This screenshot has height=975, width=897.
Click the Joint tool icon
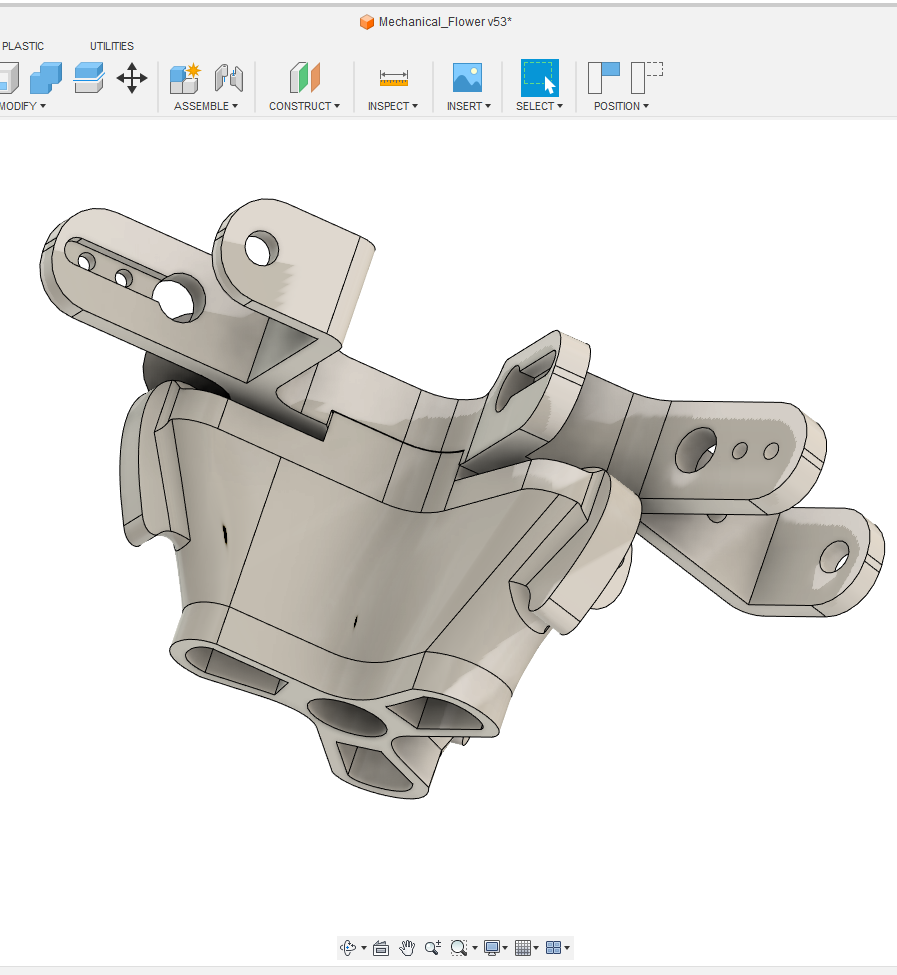click(x=229, y=78)
